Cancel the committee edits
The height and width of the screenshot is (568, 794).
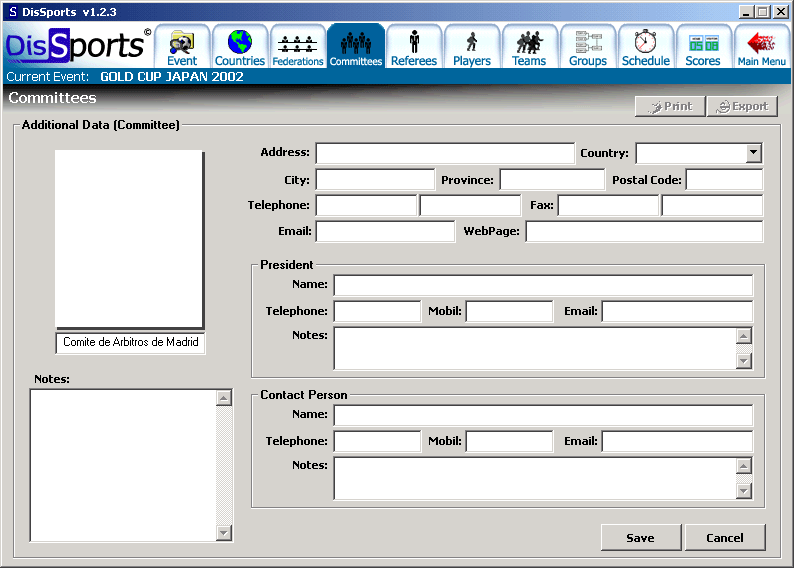725,538
